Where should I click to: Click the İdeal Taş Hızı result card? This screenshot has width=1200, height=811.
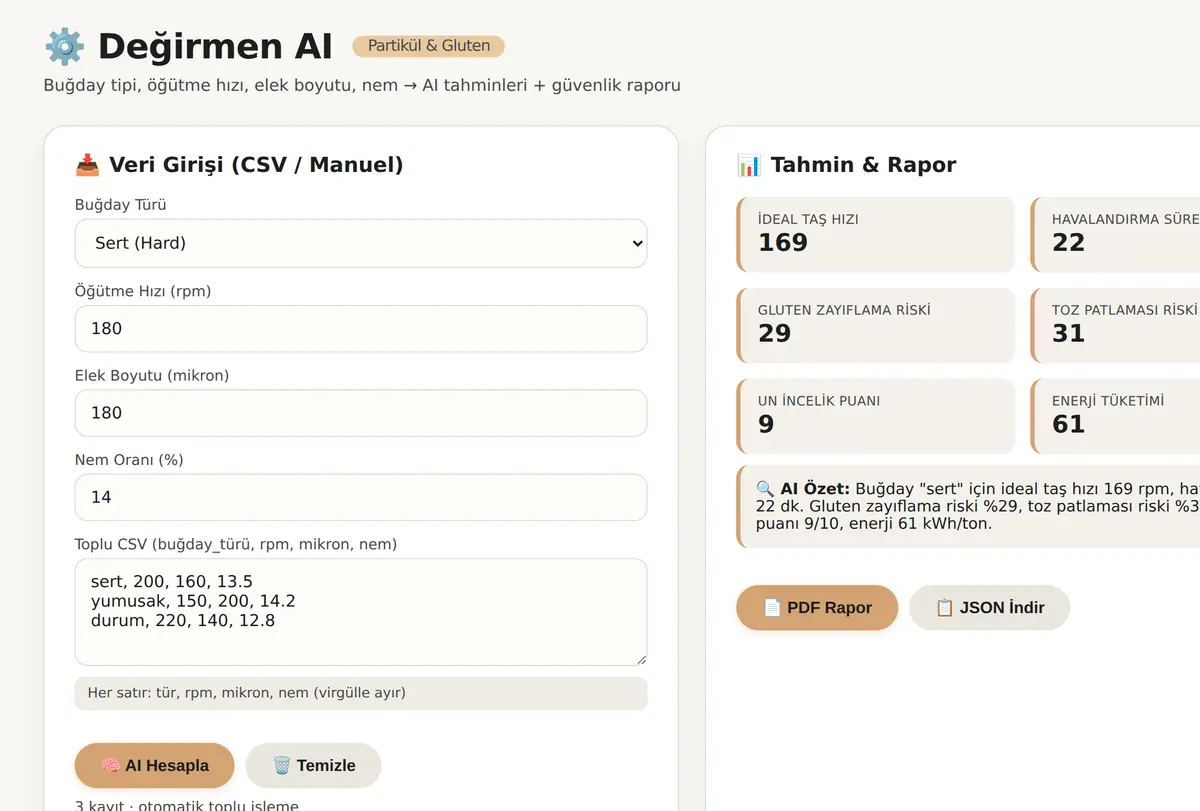click(x=876, y=234)
